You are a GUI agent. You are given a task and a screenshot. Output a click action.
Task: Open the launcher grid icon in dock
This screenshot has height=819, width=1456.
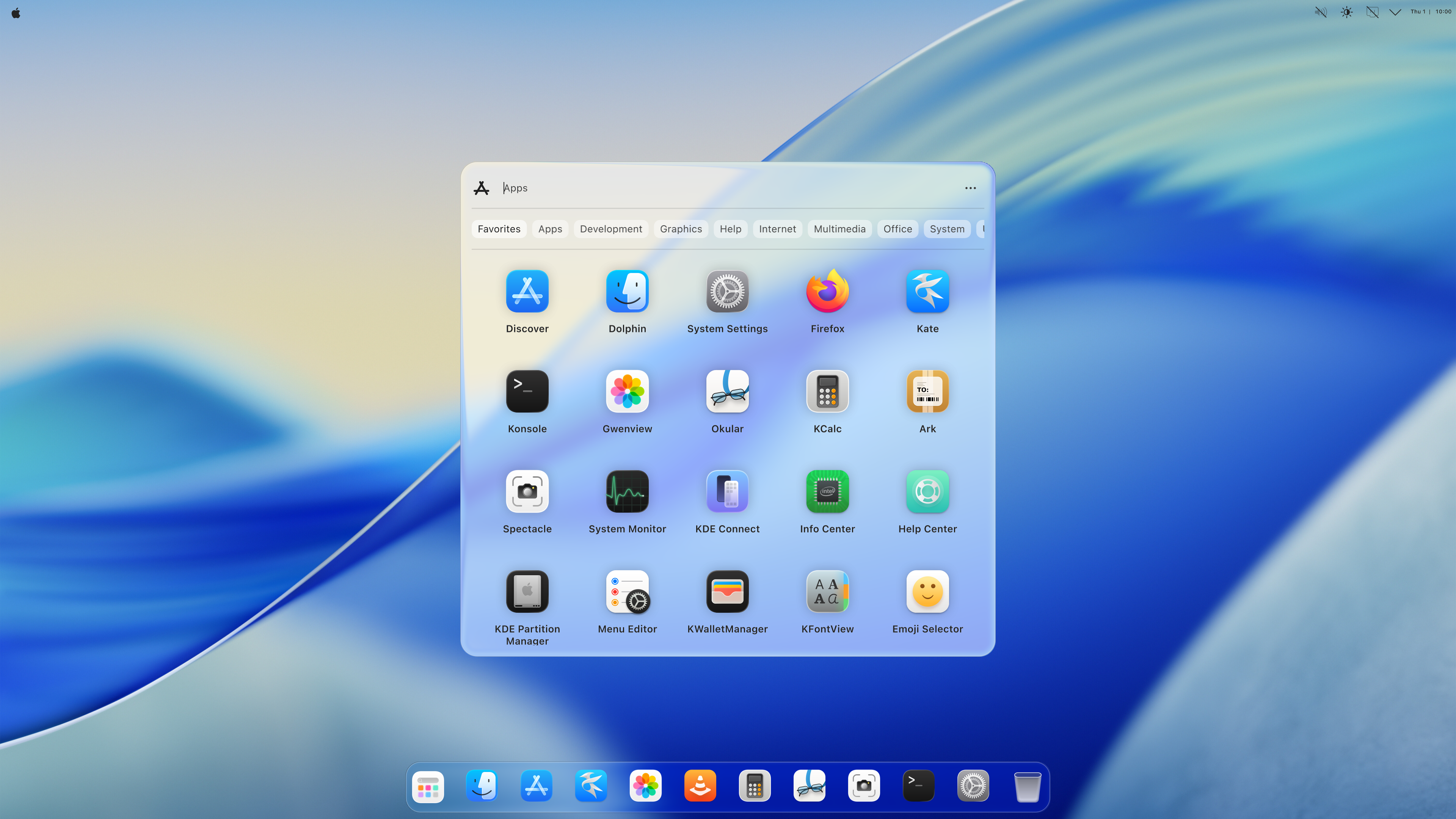tap(428, 786)
